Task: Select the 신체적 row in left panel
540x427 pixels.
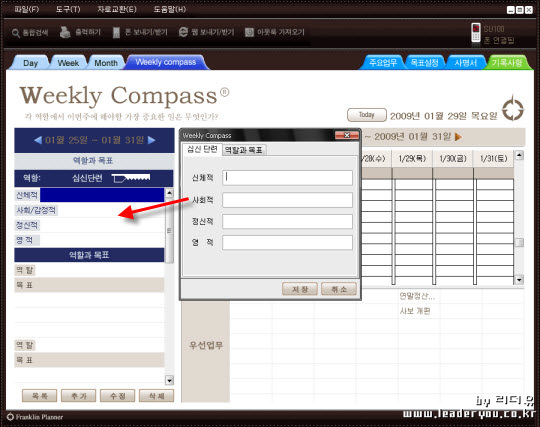Action: click(x=89, y=195)
